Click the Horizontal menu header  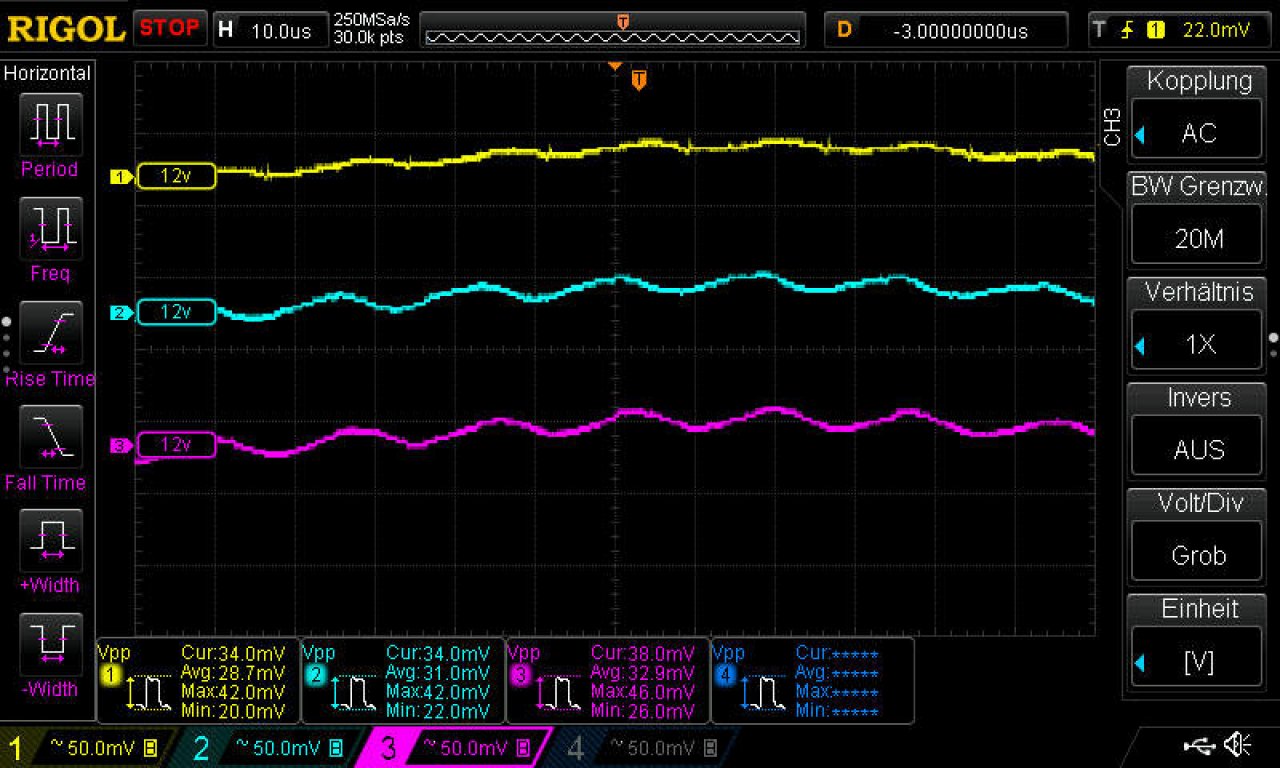[x=48, y=73]
